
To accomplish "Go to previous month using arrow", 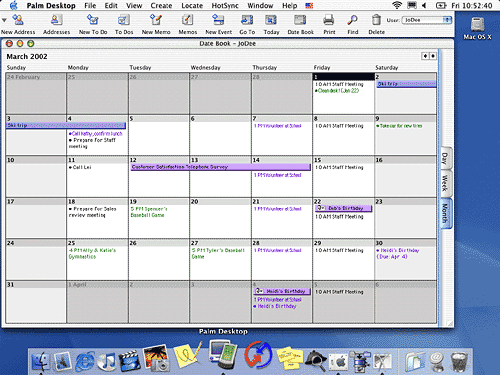I will (x=425, y=56).
